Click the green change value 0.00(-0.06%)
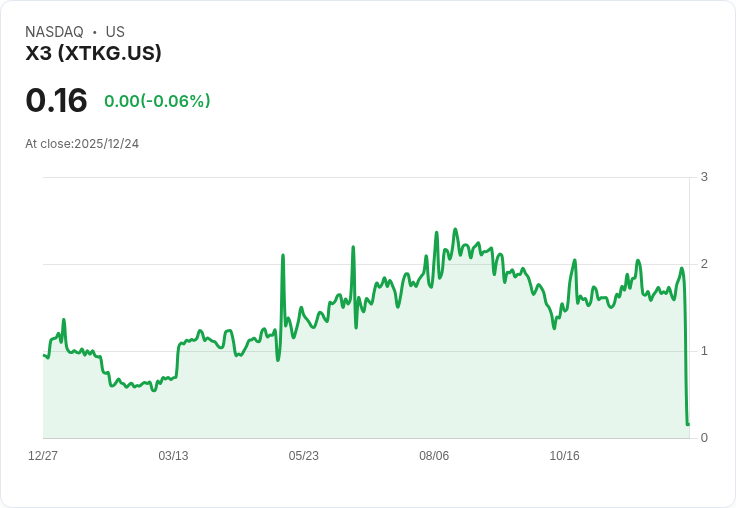 pyautogui.click(x=157, y=101)
